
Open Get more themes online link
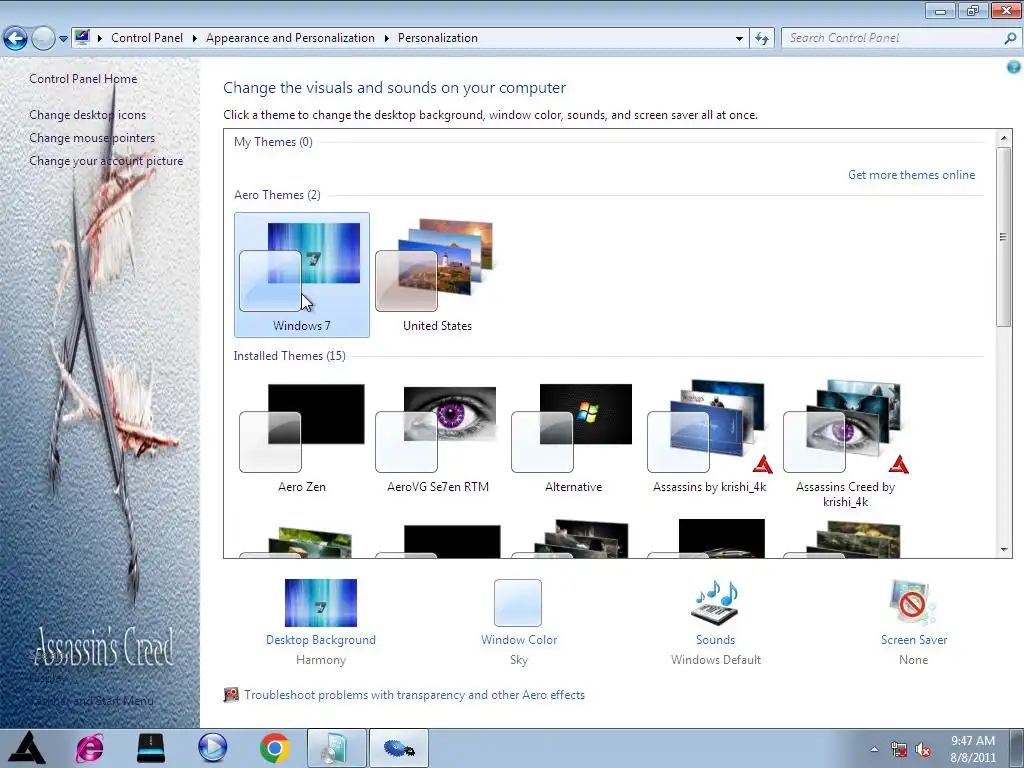click(911, 174)
